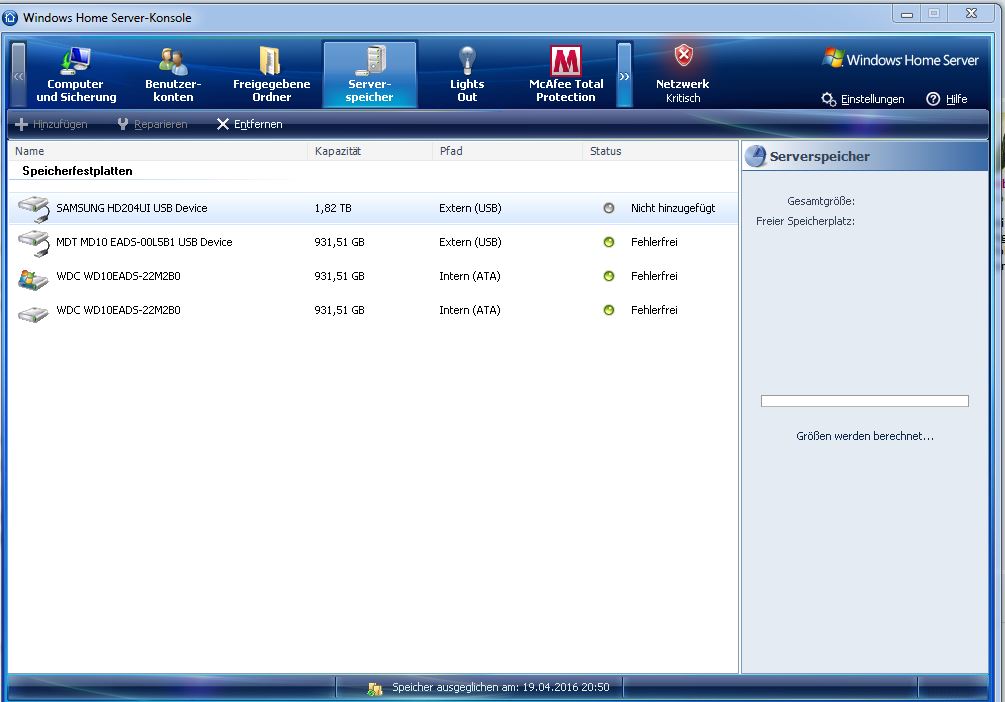Viewport: 1005px width, 702px height.
Task: Click the storage size progress bar
Action: click(865, 401)
